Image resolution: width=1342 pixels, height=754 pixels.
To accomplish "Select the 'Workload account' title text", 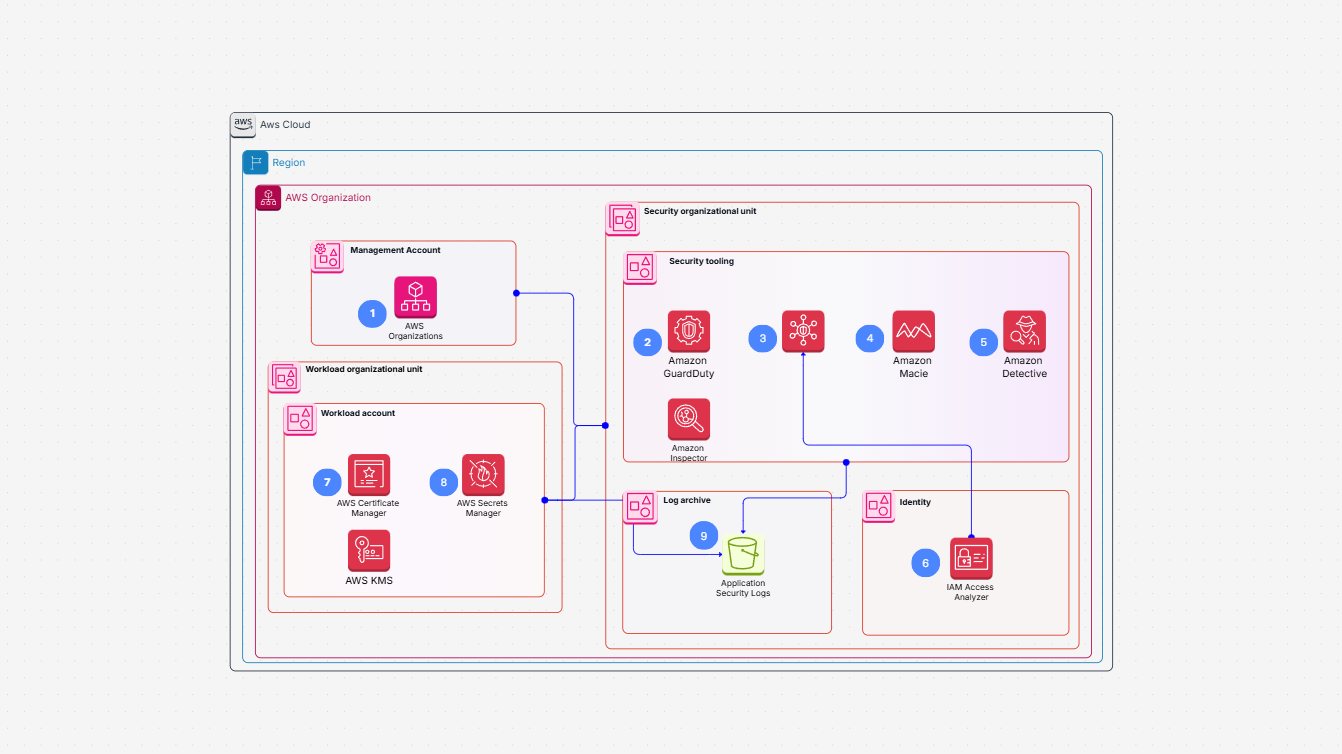I will click(358, 413).
